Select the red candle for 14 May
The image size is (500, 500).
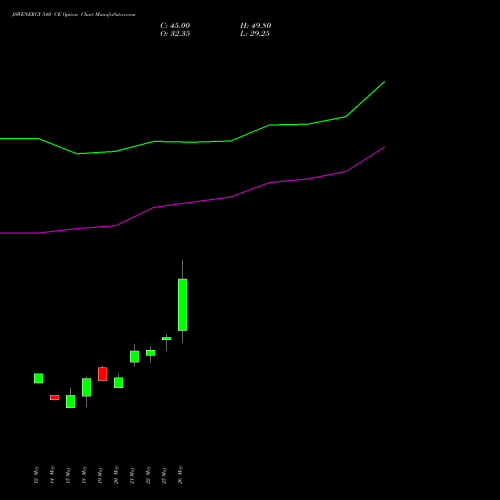pos(55,397)
